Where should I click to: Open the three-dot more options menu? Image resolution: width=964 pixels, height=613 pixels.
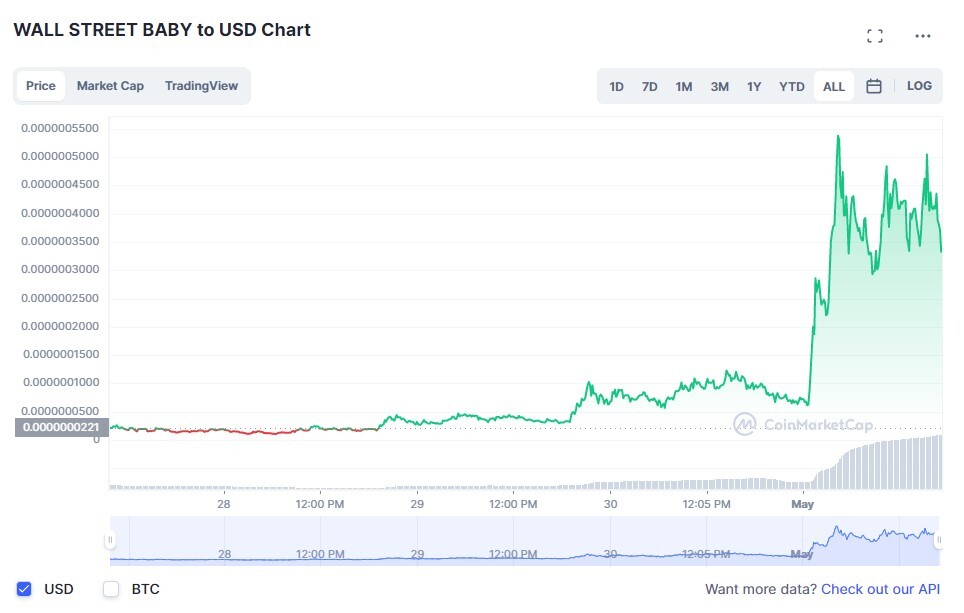(x=922, y=36)
